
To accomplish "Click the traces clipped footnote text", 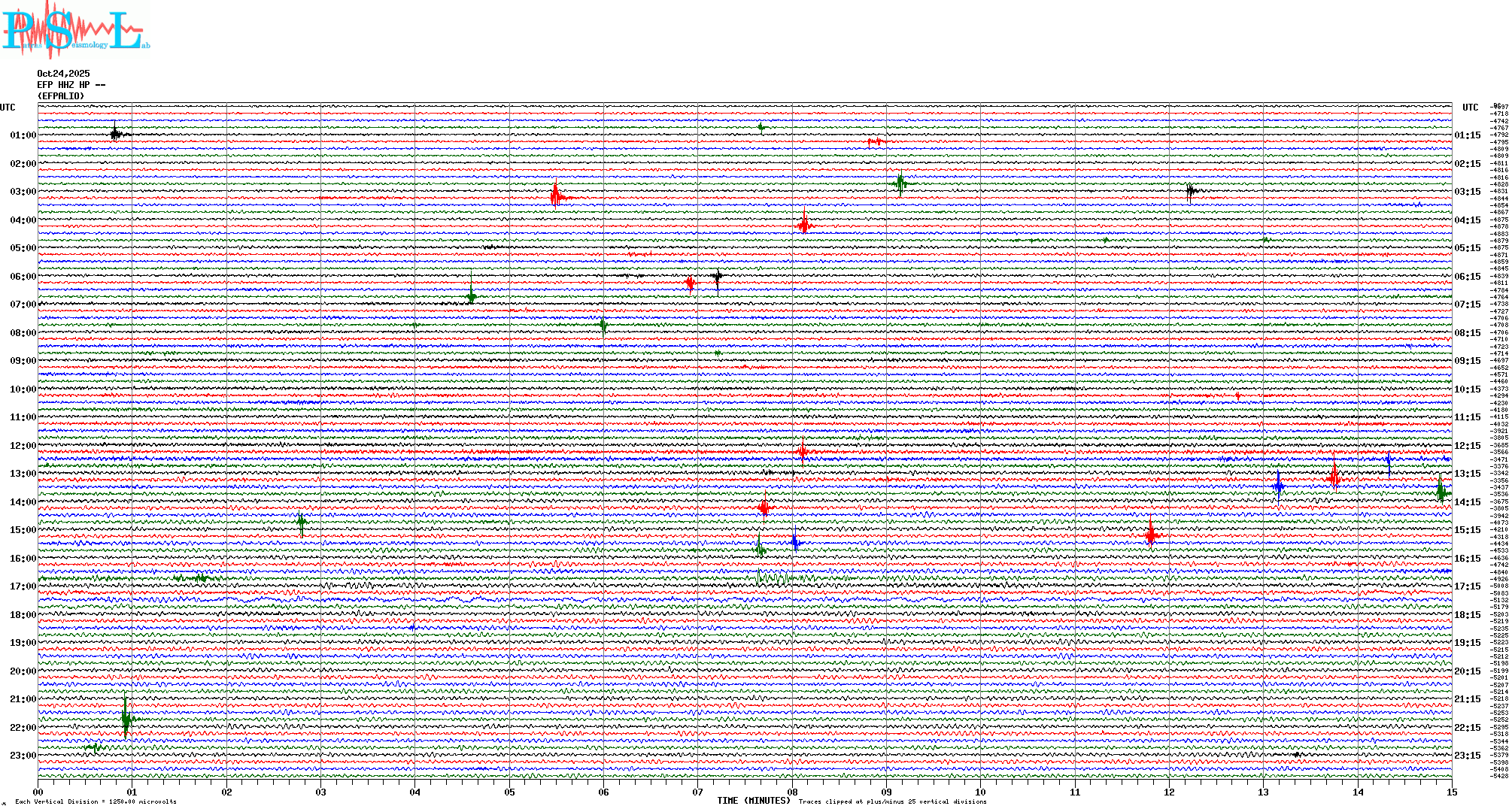I will pyautogui.click(x=892, y=801).
